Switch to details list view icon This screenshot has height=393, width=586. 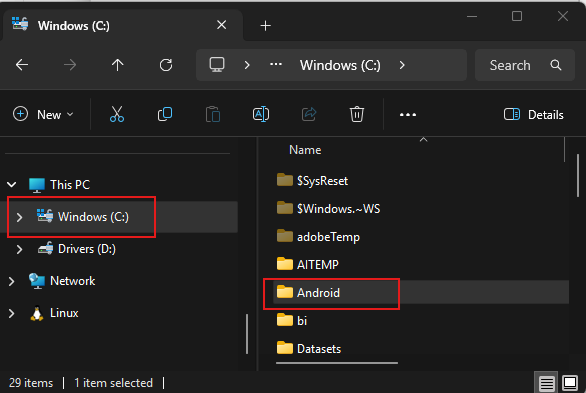pos(546,383)
